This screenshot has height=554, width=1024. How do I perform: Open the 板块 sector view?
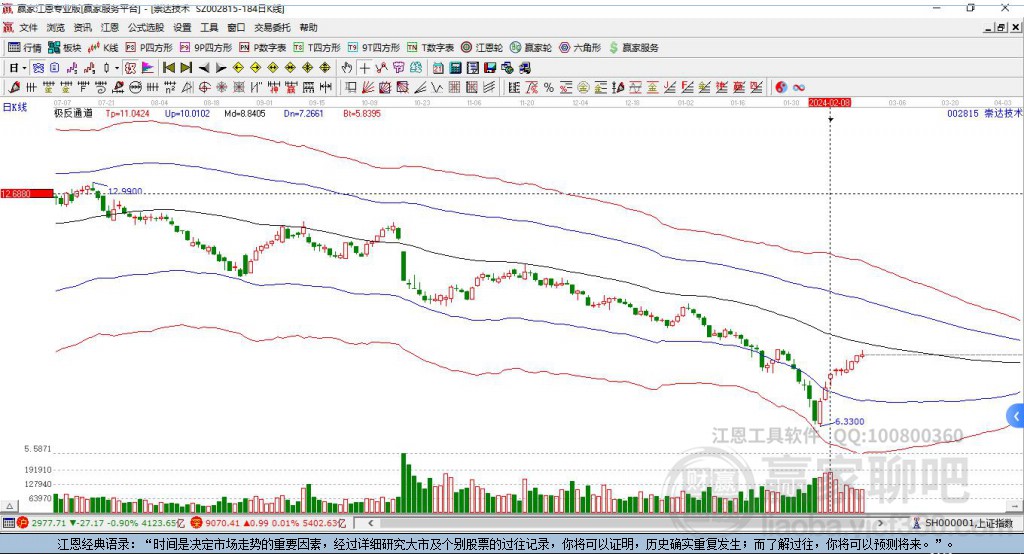[64, 48]
